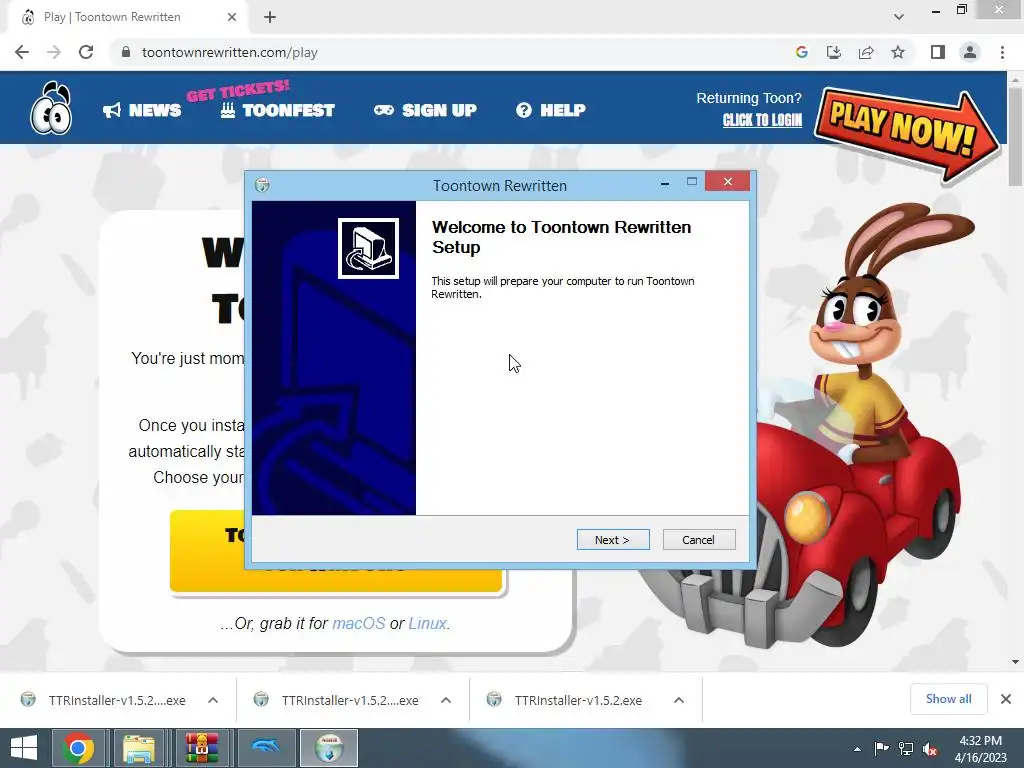Open Chrome three-dot menu
The width and height of the screenshot is (1024, 768).
coord(1002,52)
